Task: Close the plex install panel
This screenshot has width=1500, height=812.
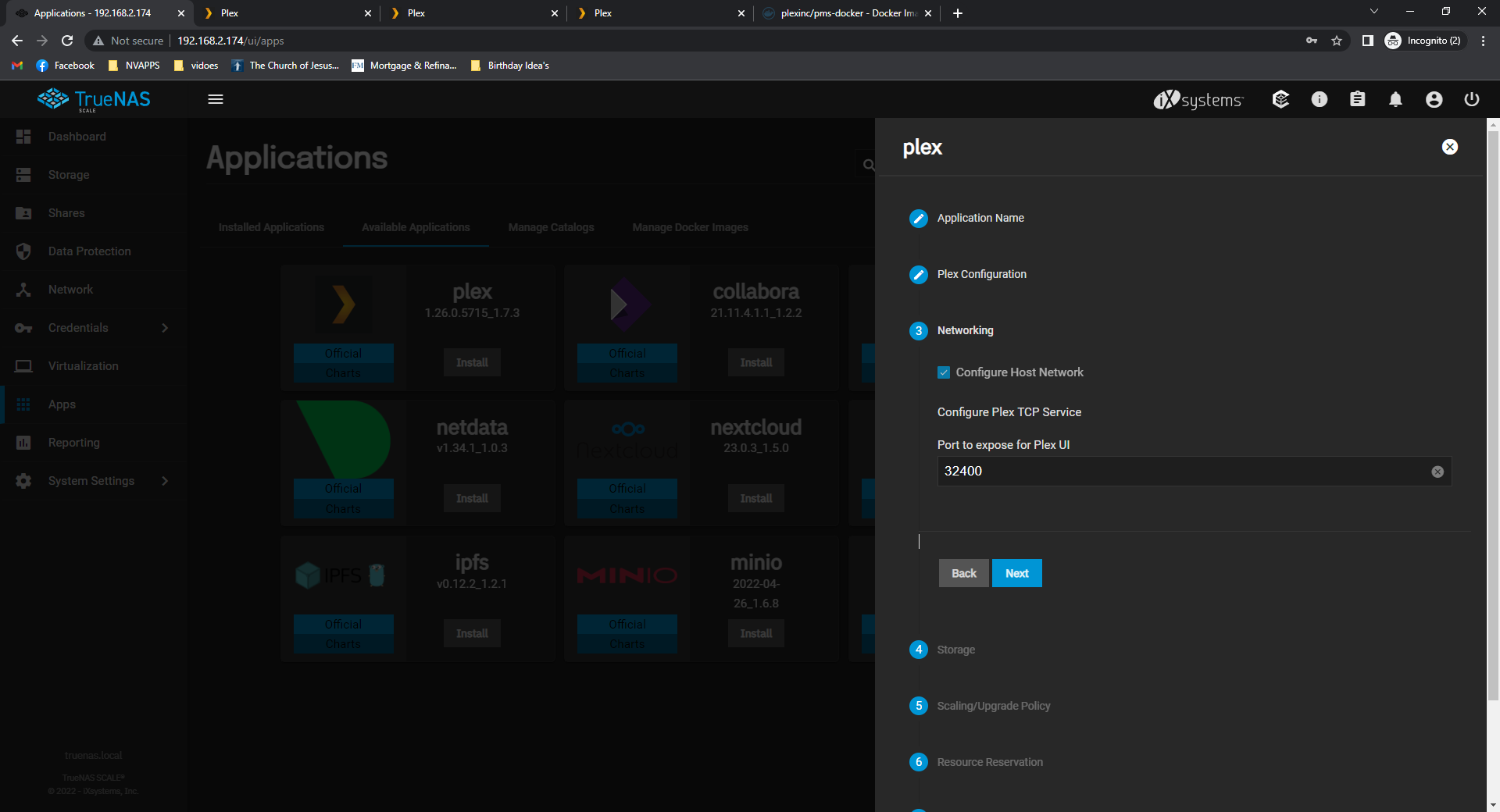Action: tap(1450, 147)
